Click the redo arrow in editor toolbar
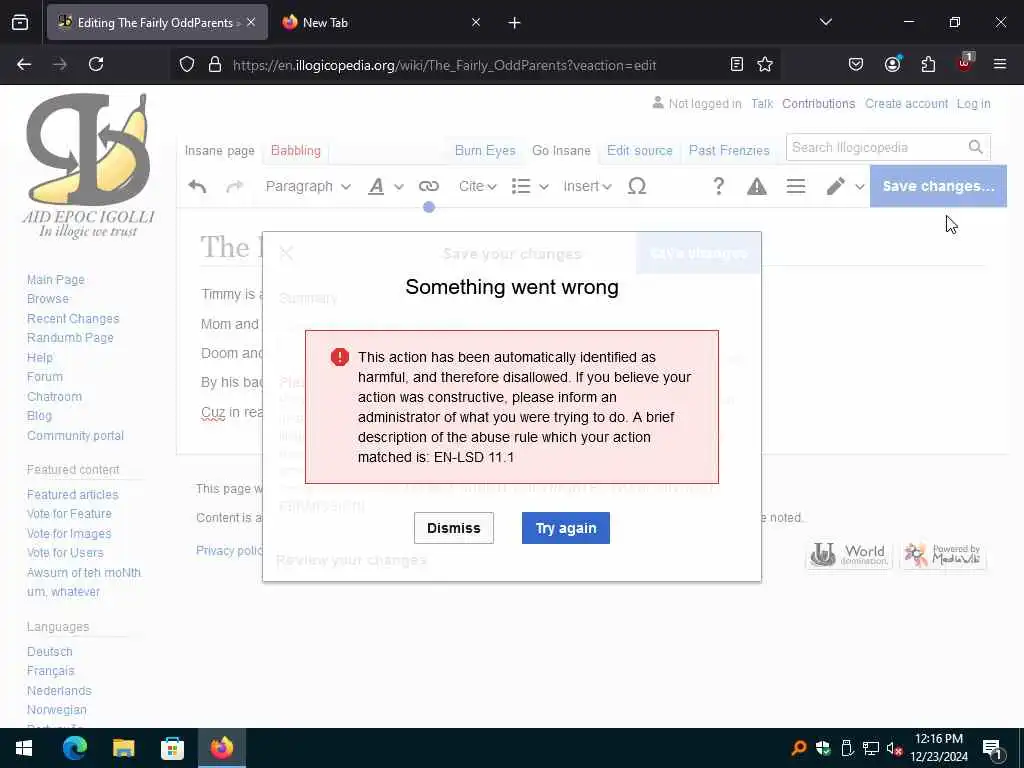 click(x=234, y=187)
